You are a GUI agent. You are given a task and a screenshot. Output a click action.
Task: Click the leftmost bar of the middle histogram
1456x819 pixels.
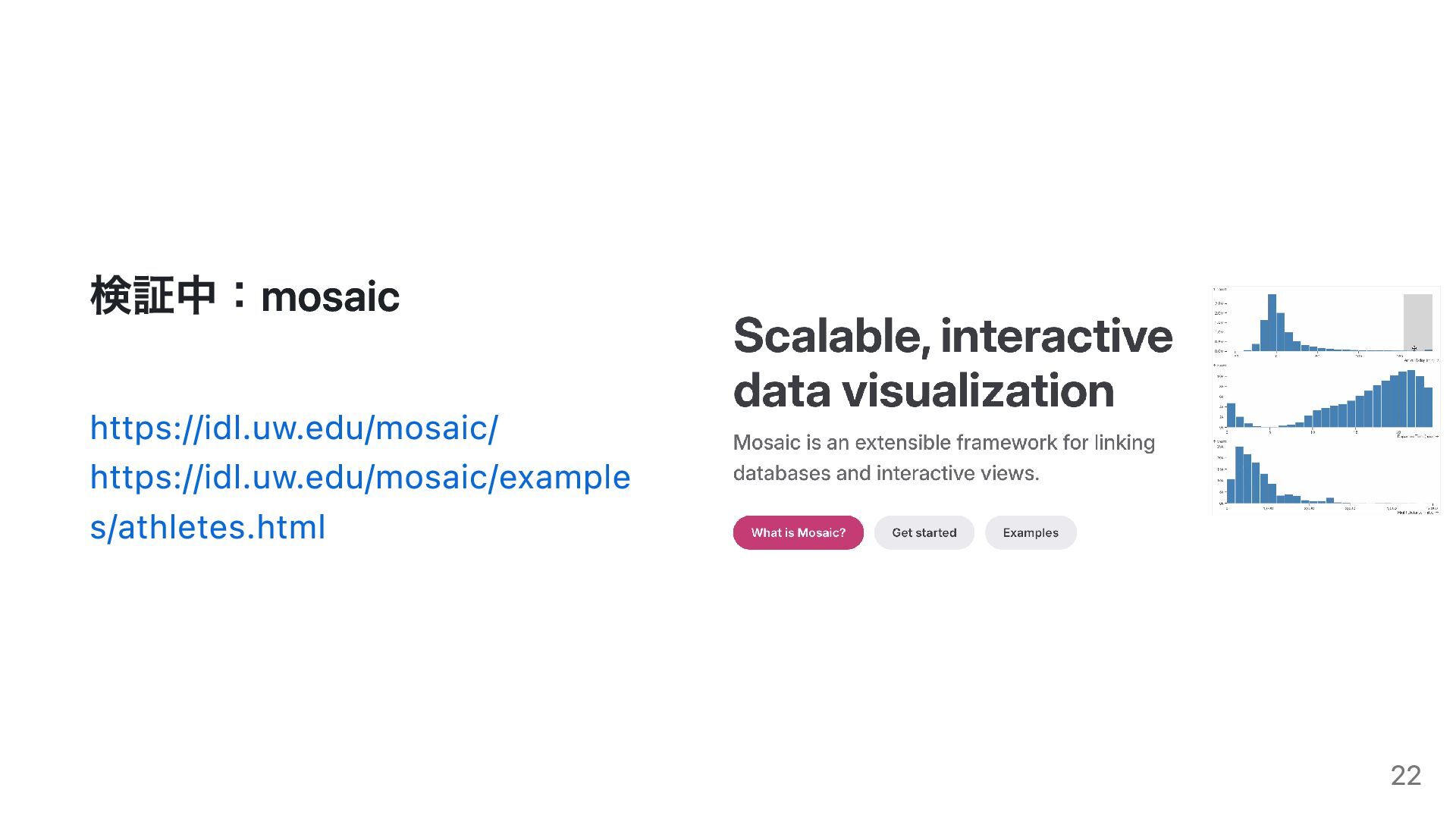(x=1231, y=415)
